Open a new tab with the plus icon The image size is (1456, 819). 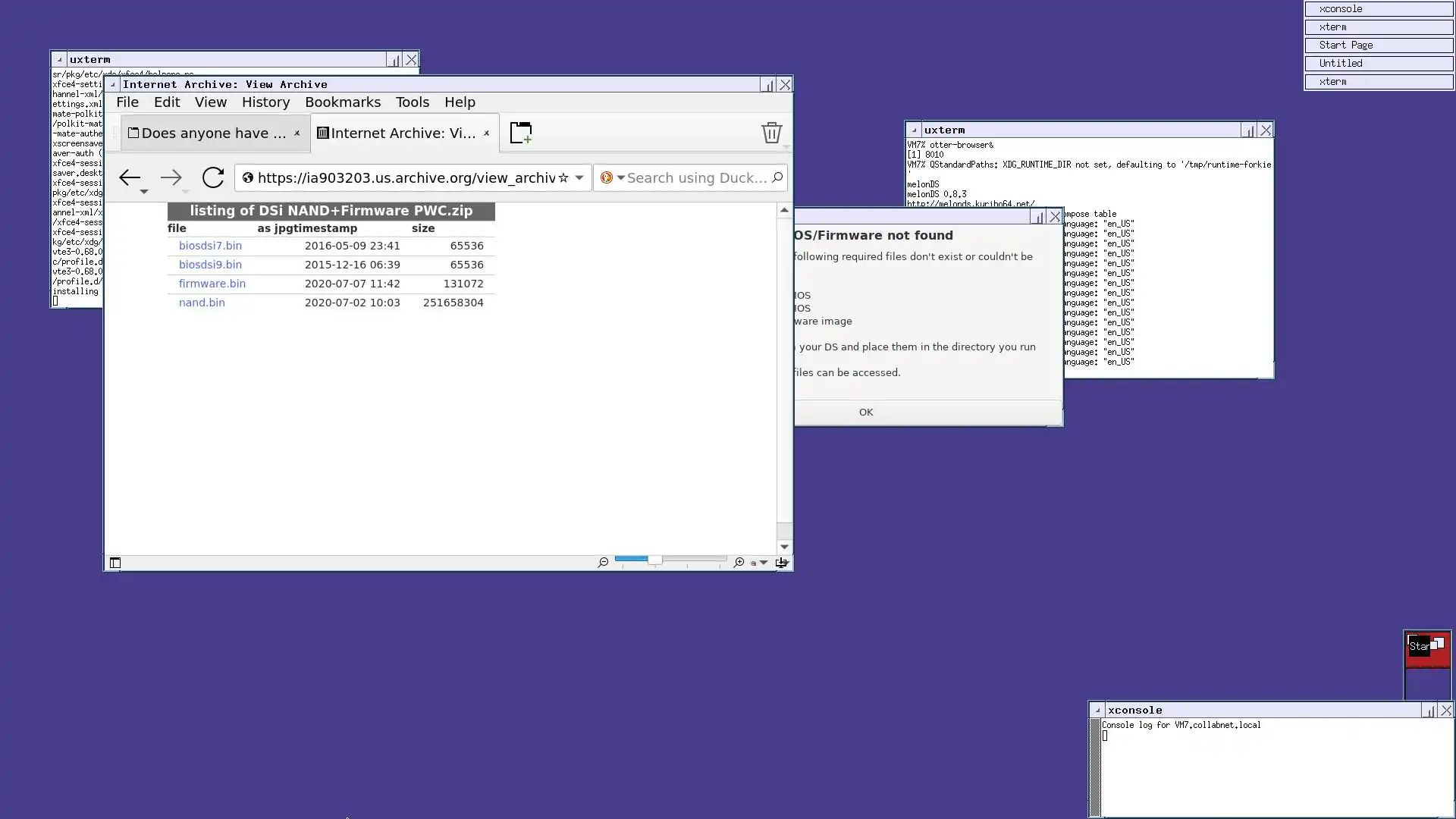[521, 133]
